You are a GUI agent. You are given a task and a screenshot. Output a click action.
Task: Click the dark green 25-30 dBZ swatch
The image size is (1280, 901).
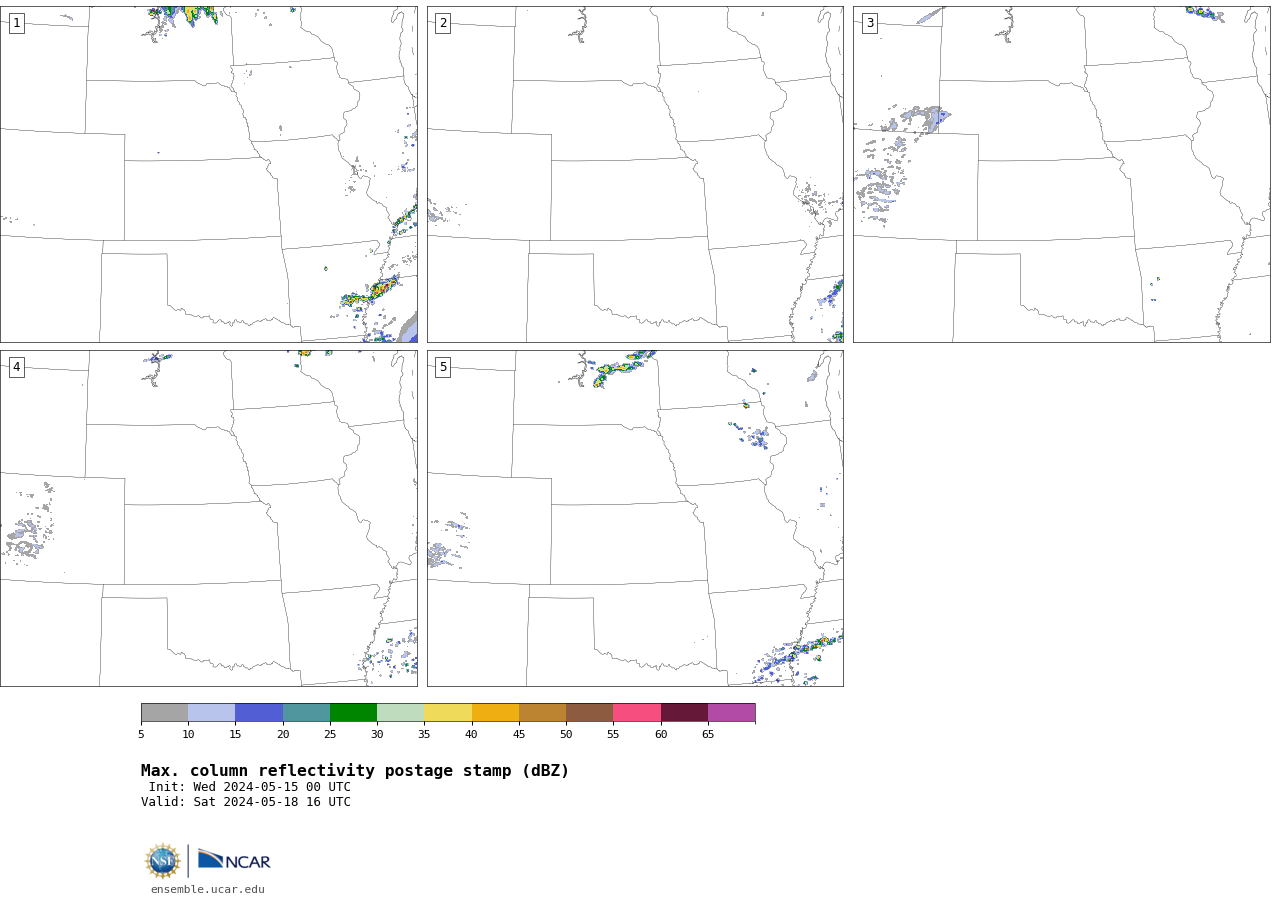coord(353,712)
